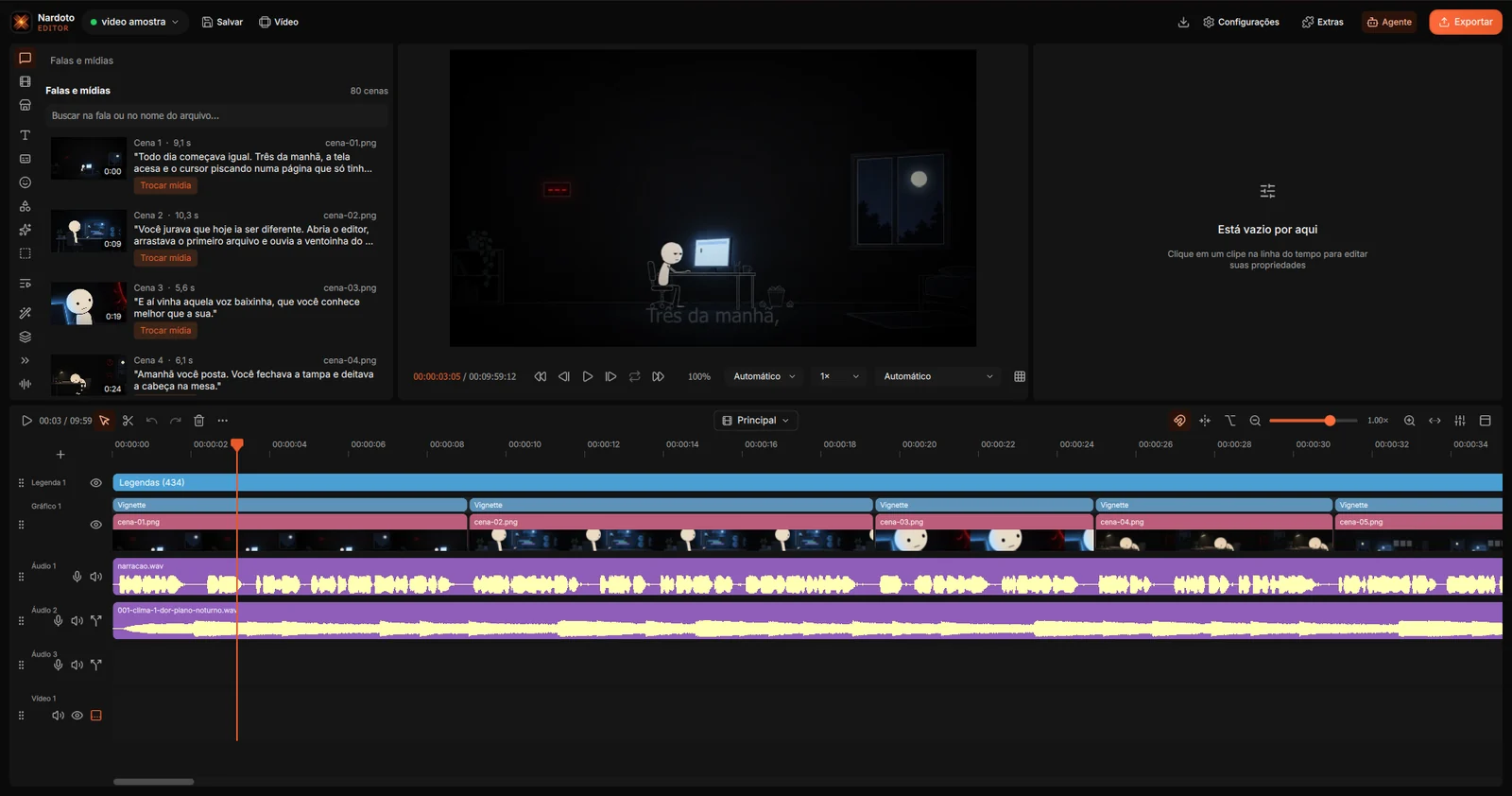Click Trocar mídia for Cena 3
Viewport: 1512px width, 796px height.
coord(165,330)
